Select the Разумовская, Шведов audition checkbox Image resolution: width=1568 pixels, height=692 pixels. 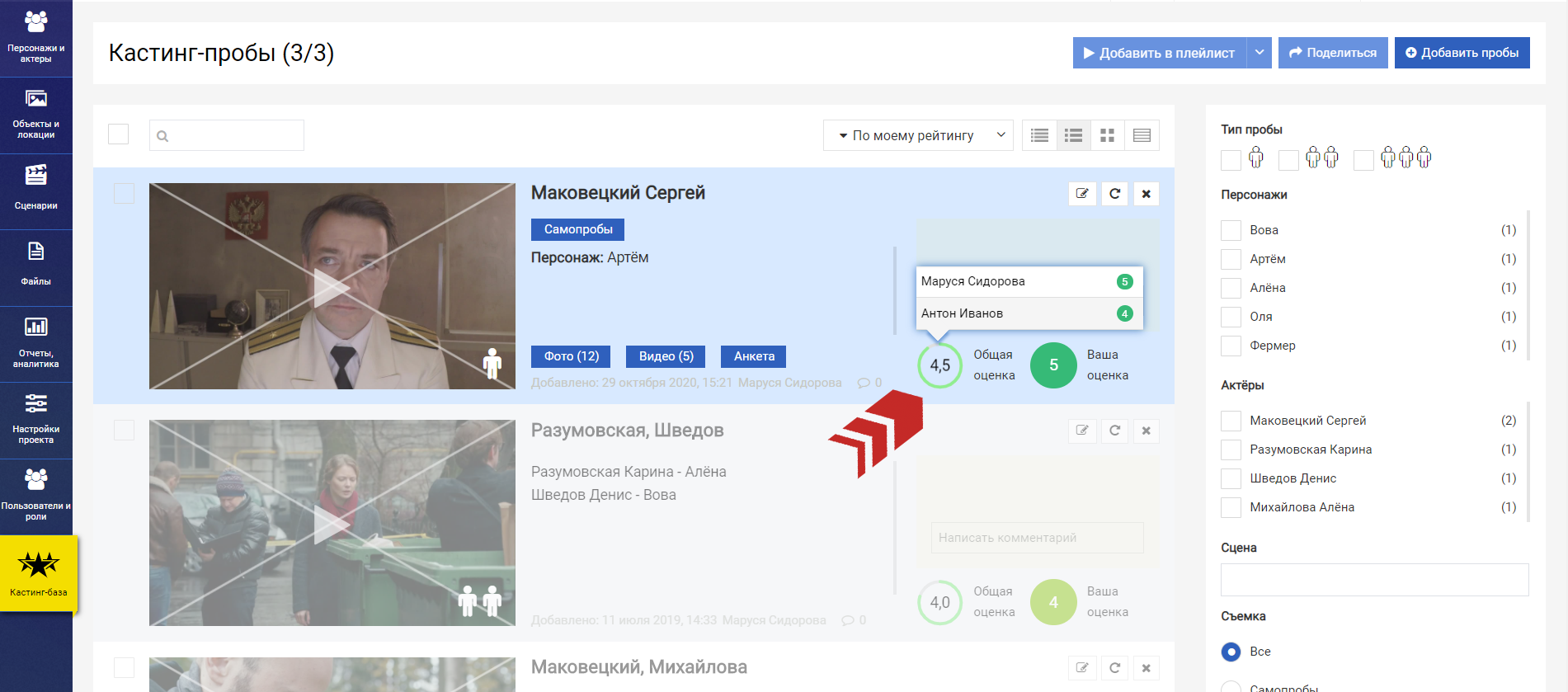pyautogui.click(x=124, y=431)
